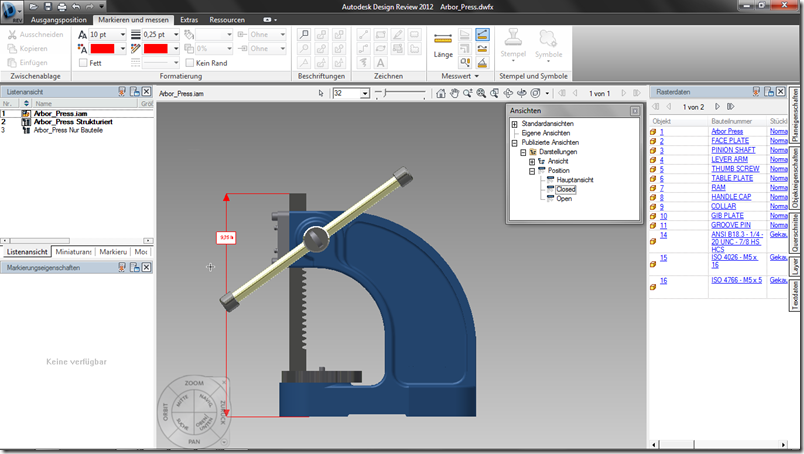The width and height of the screenshot is (804, 454).
Task: Open the 10 pt font size dropdown
Action: [x=123, y=34]
